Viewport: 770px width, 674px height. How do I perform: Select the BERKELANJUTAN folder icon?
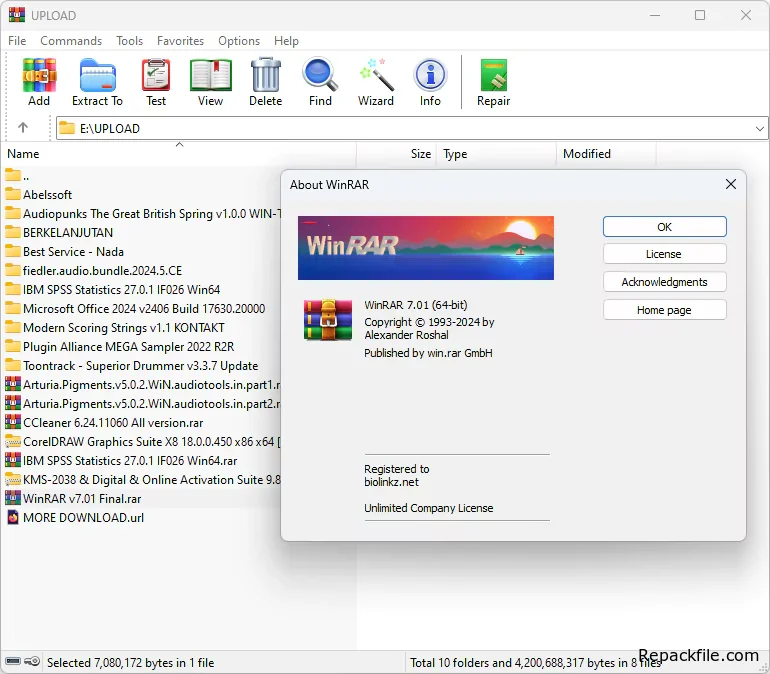click(13, 232)
